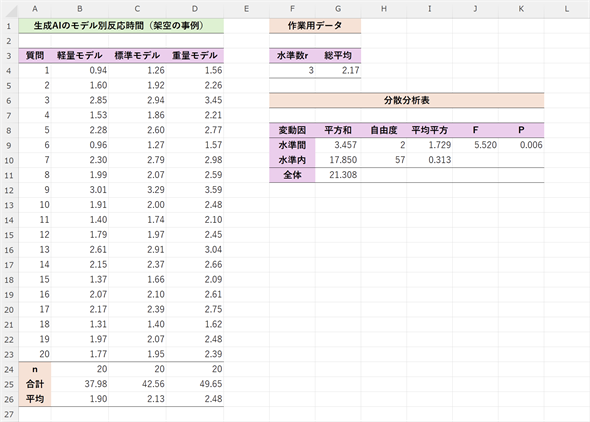Click F value 5.520

476,145
